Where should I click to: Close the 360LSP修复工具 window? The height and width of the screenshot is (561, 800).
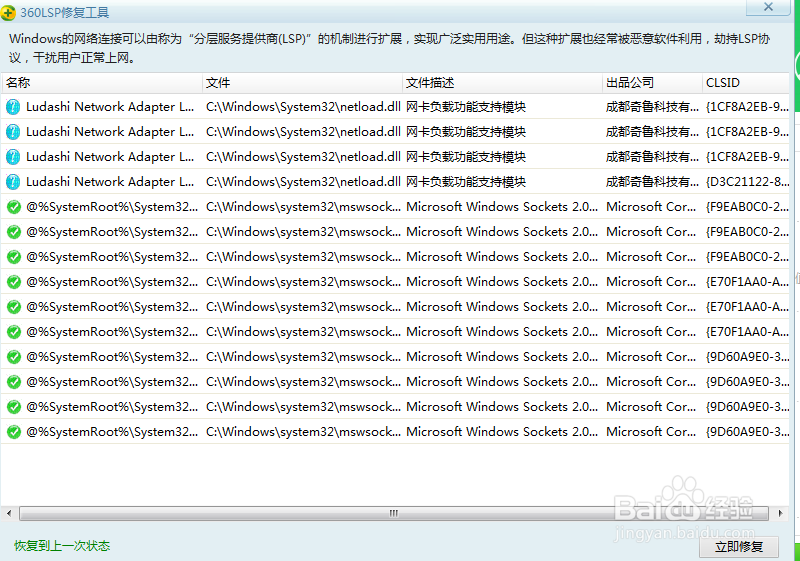(x=768, y=7)
